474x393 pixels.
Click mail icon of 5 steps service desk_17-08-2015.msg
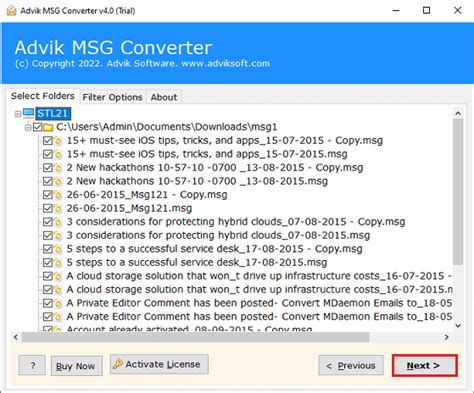click(58, 263)
